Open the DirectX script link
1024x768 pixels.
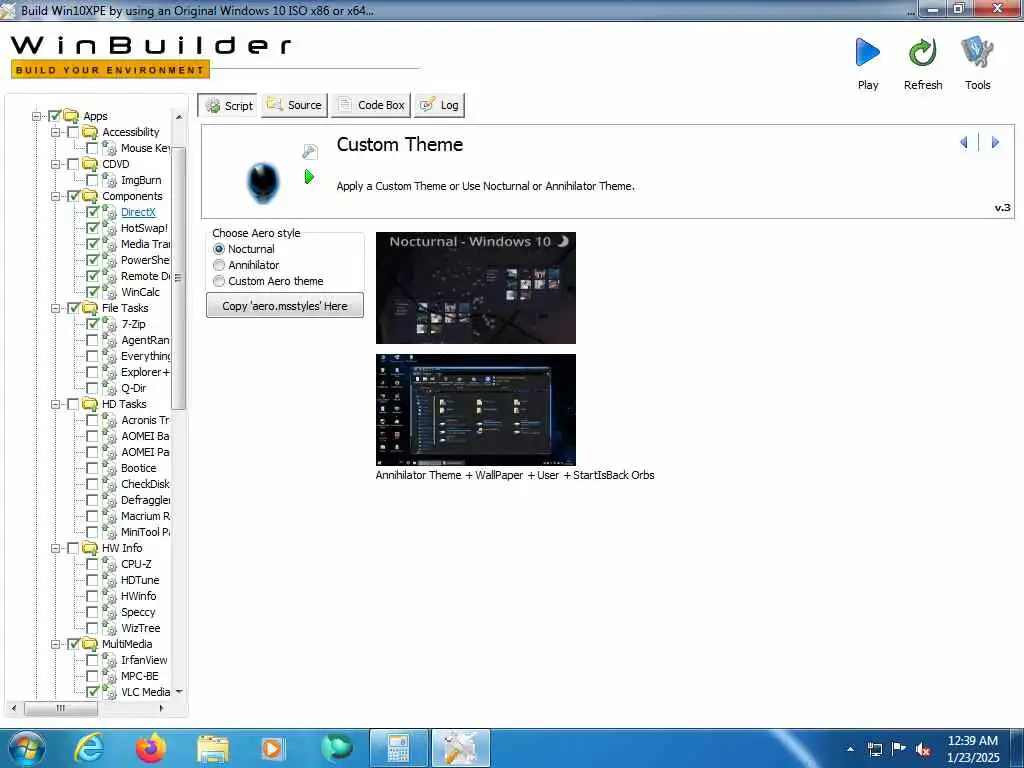138,212
